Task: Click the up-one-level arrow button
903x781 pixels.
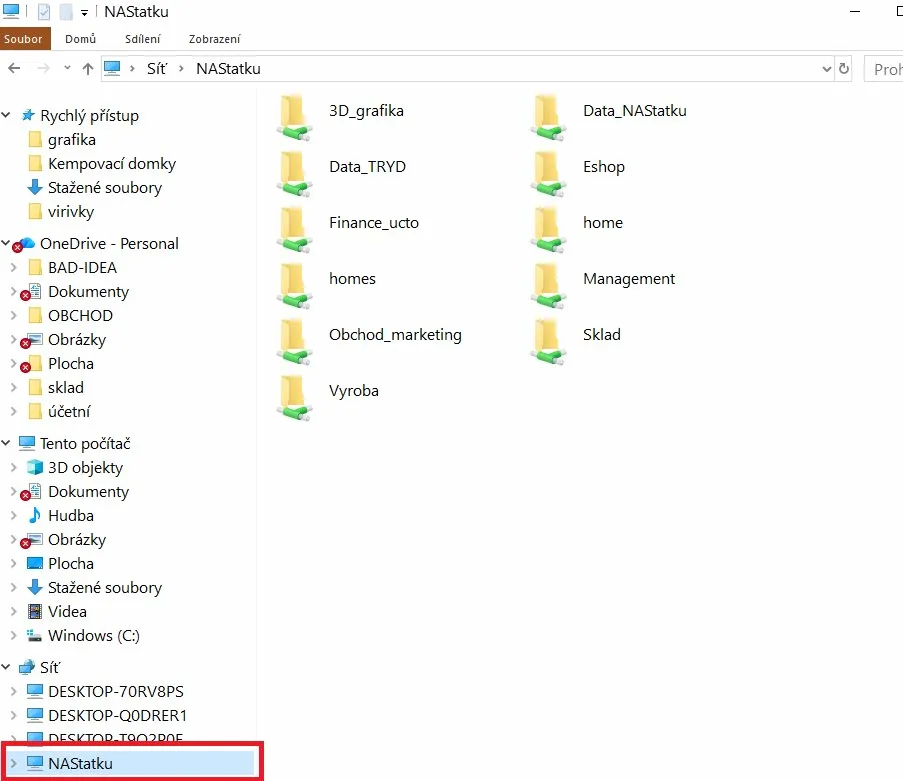Action: (x=90, y=68)
